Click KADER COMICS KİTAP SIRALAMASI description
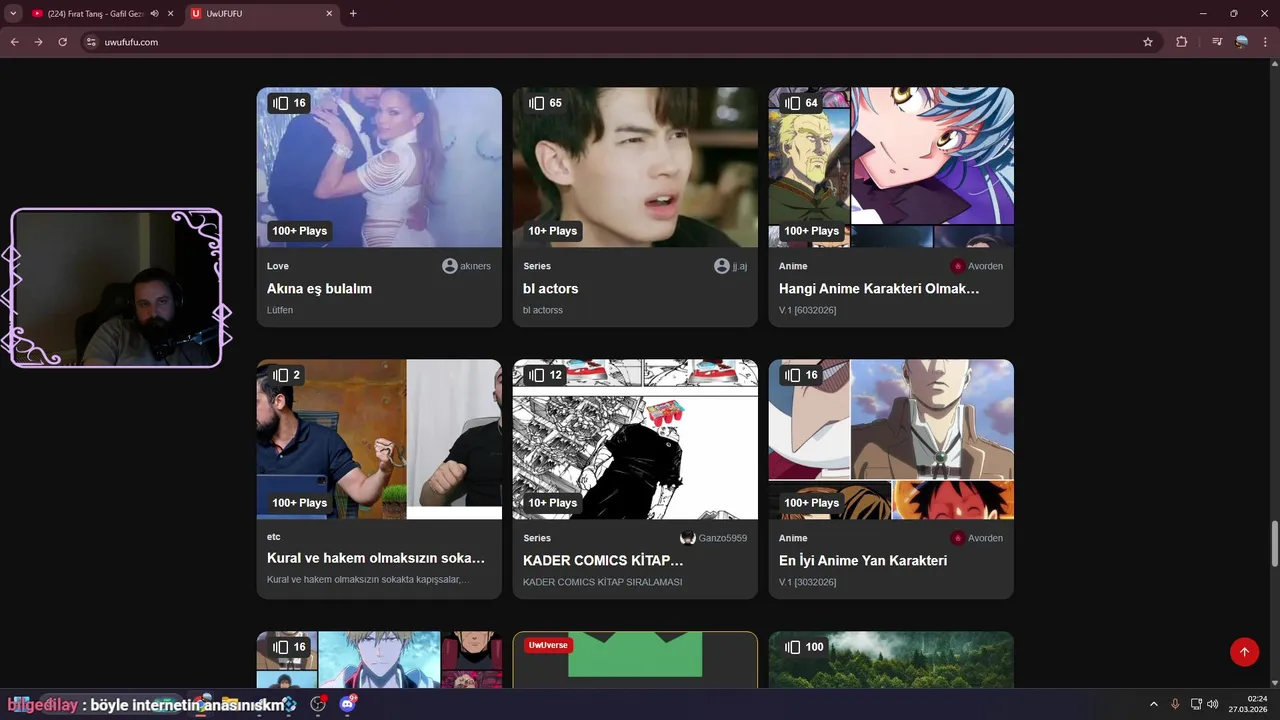Image resolution: width=1280 pixels, height=720 pixels. [602, 582]
